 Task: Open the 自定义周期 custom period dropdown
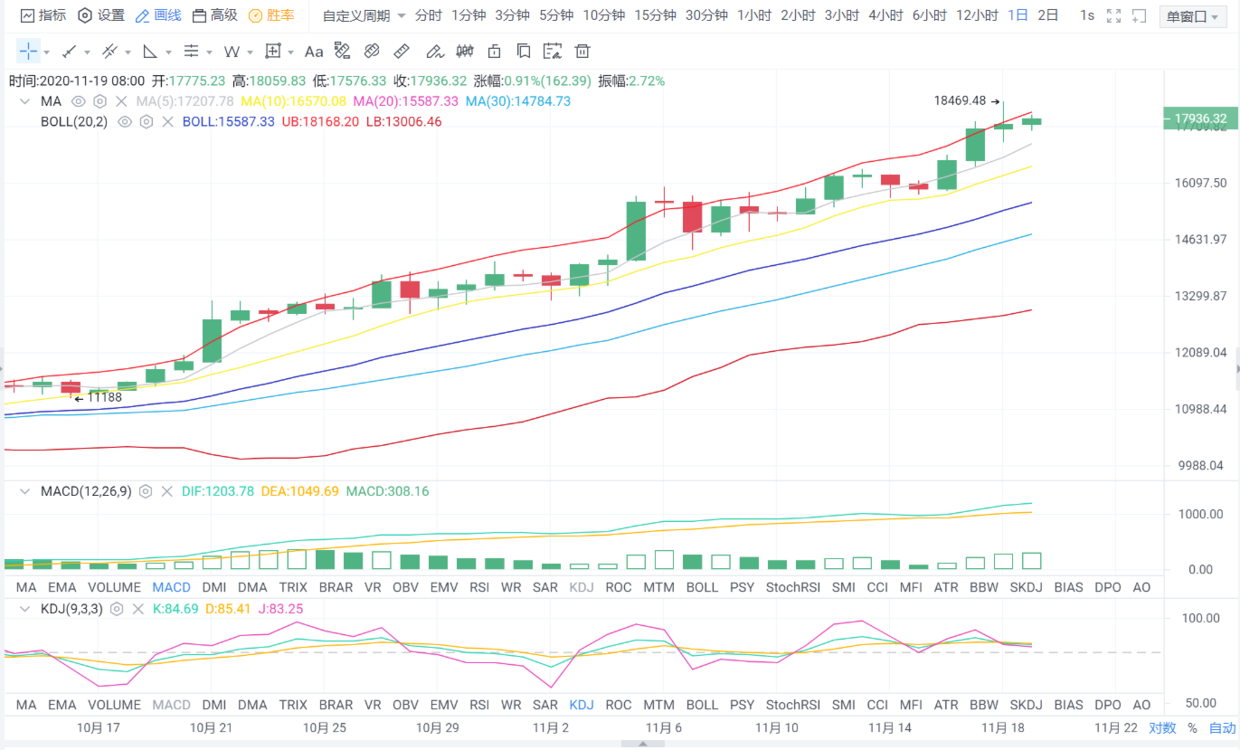(x=364, y=16)
